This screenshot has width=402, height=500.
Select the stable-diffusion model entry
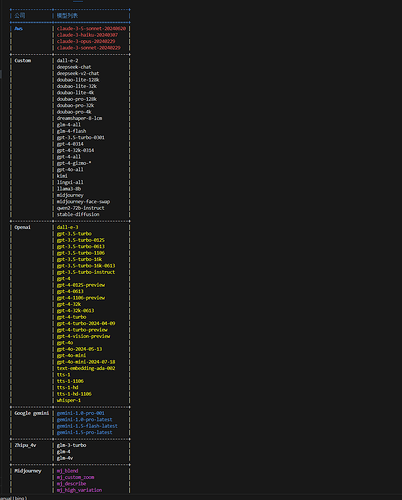tap(78, 214)
